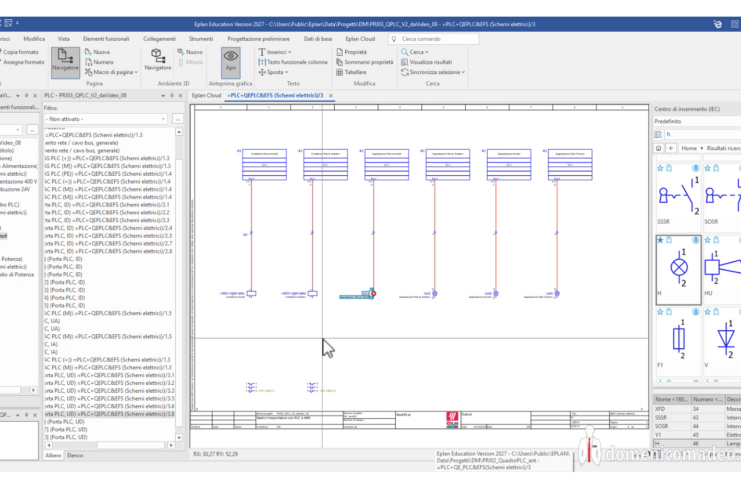Screen dimensions: 741x486
Task: Switch to the Elenco tab
Action: (x=75, y=455)
